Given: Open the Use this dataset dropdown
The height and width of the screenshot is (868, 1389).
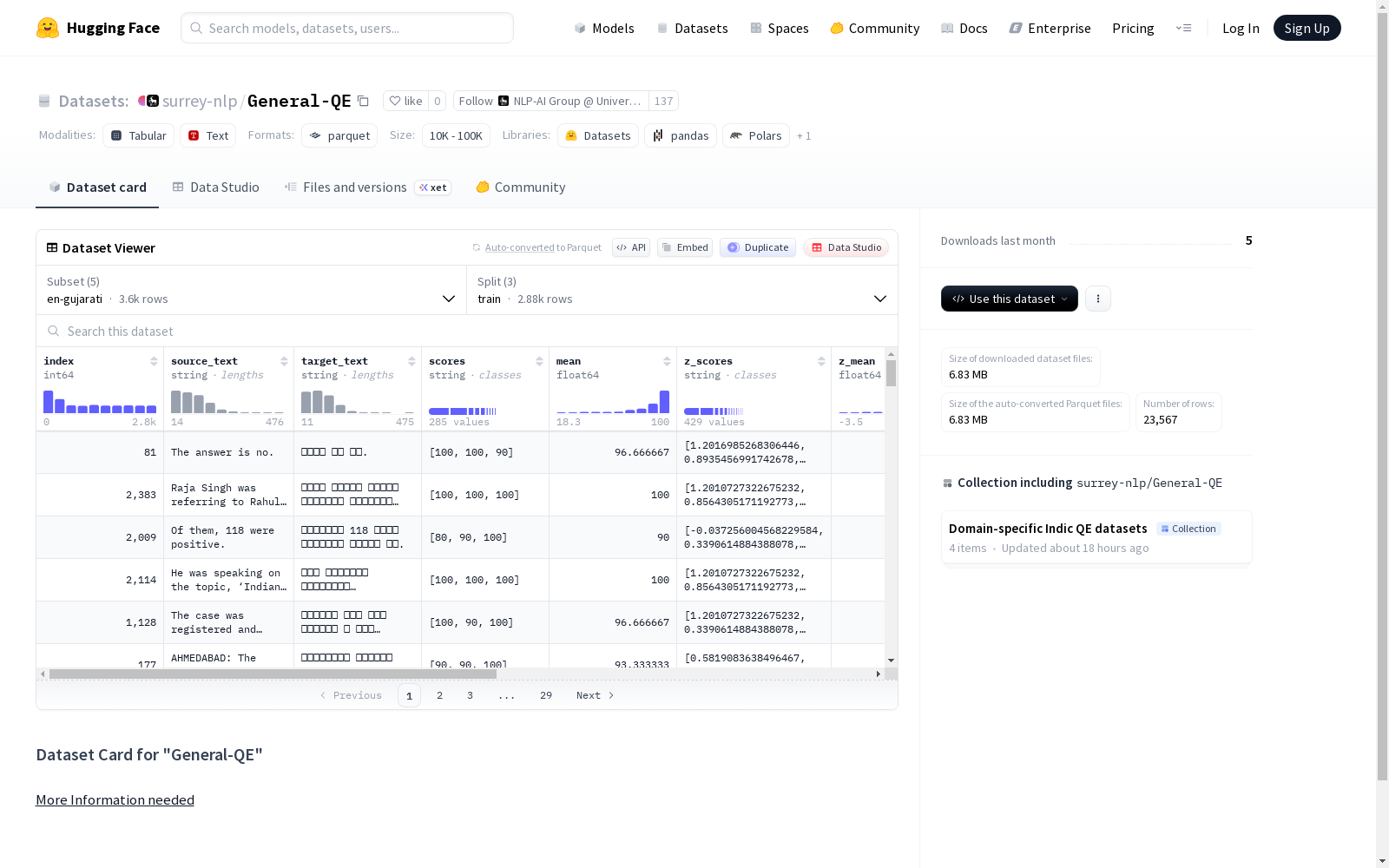Looking at the screenshot, I should tap(1010, 299).
